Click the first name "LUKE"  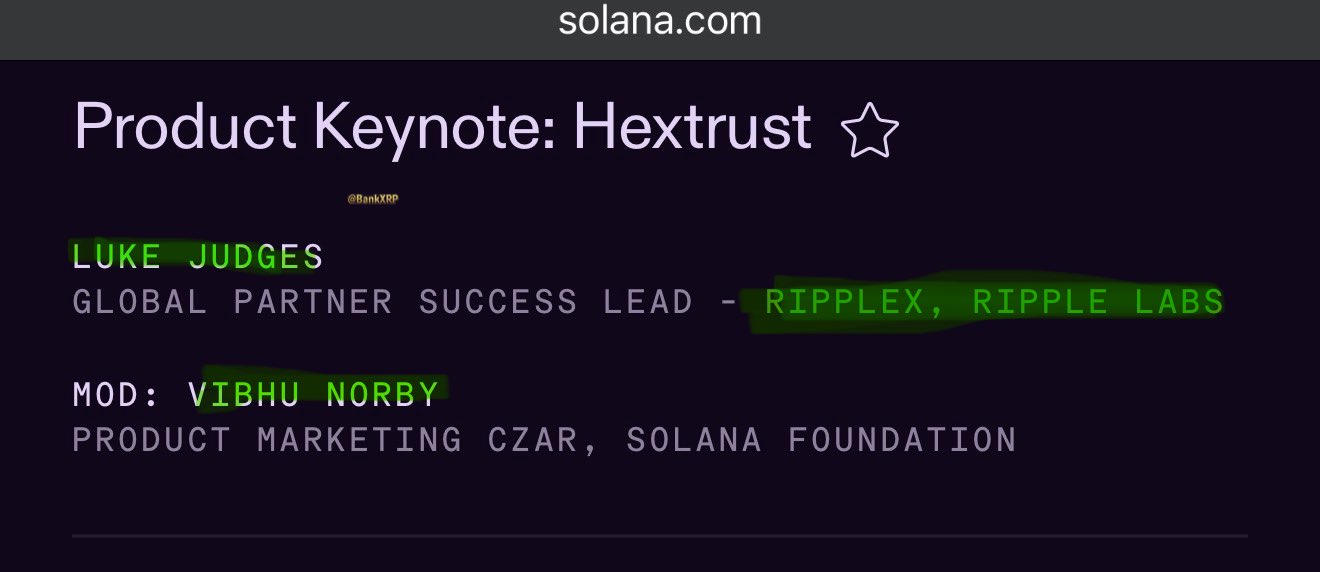[x=117, y=257]
